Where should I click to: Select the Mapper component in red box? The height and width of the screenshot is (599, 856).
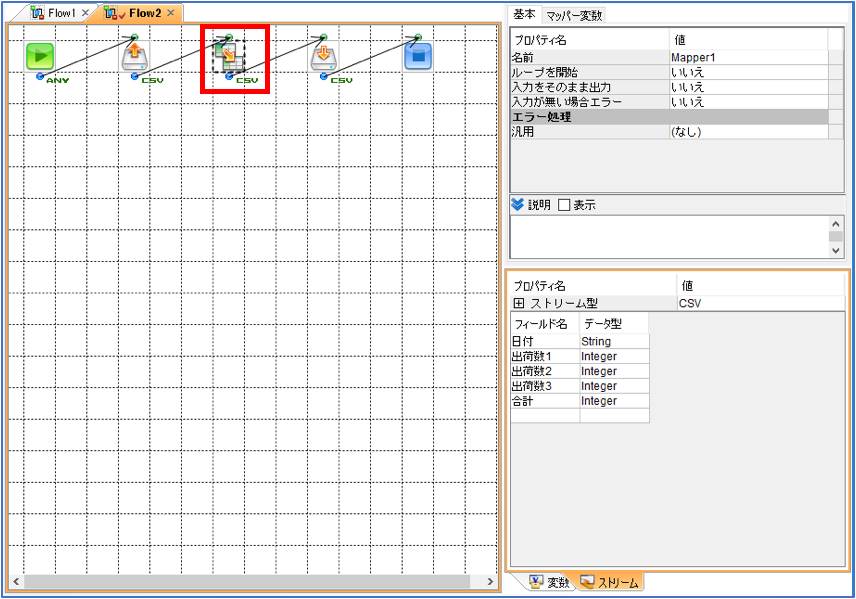pyautogui.click(x=229, y=56)
